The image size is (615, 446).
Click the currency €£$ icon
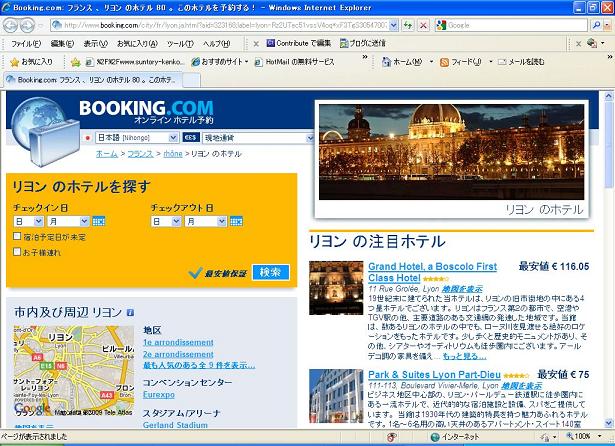tap(191, 138)
